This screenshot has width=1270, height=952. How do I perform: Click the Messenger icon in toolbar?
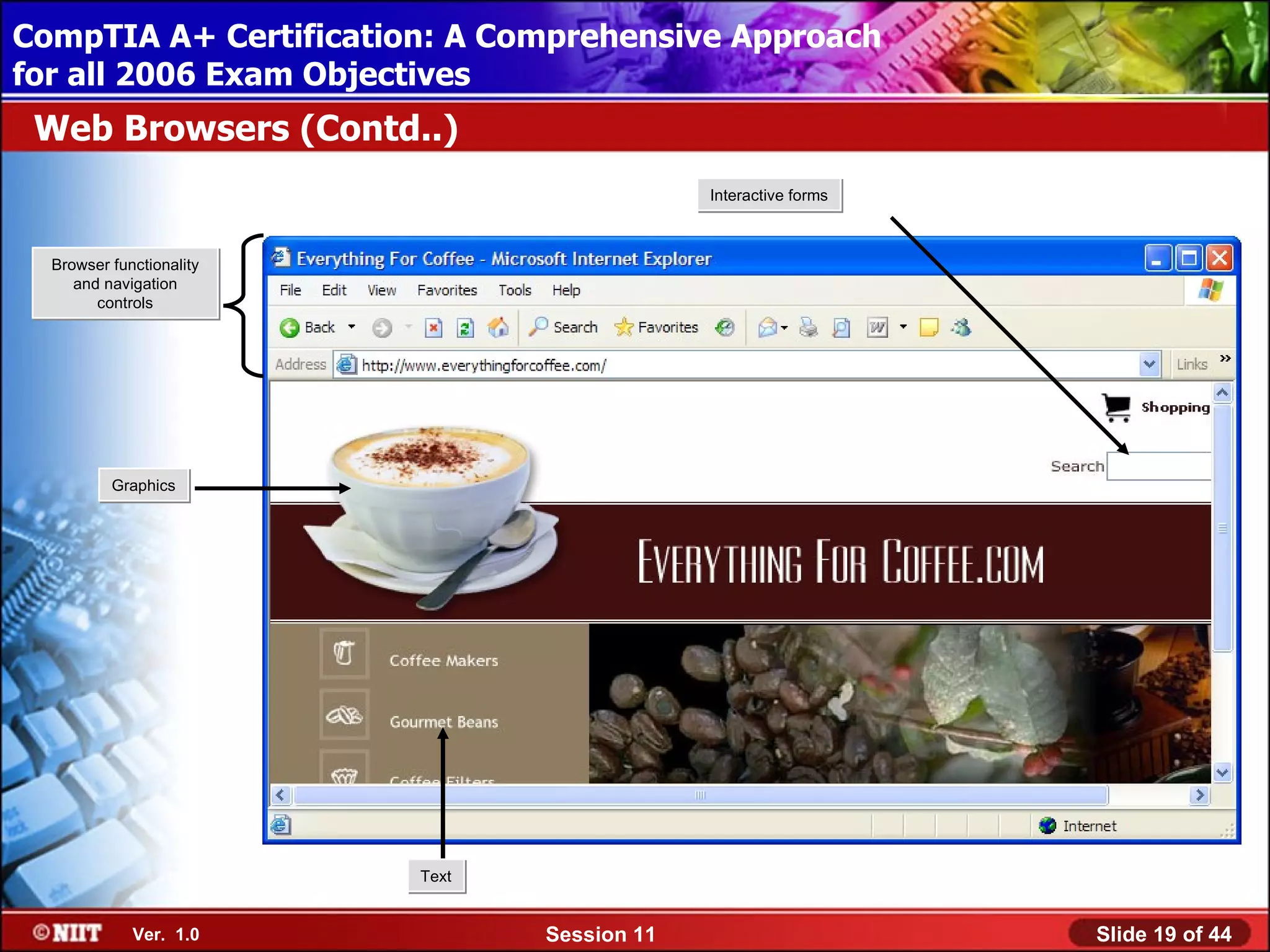pyautogui.click(x=961, y=327)
